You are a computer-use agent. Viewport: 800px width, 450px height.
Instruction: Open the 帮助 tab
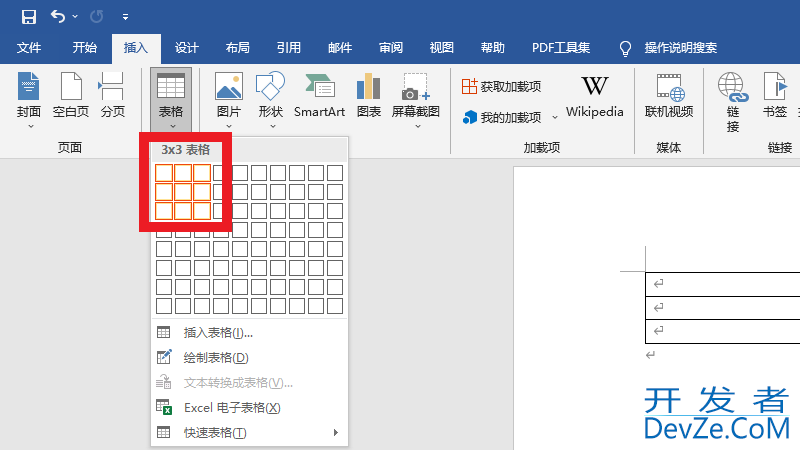[x=493, y=48]
